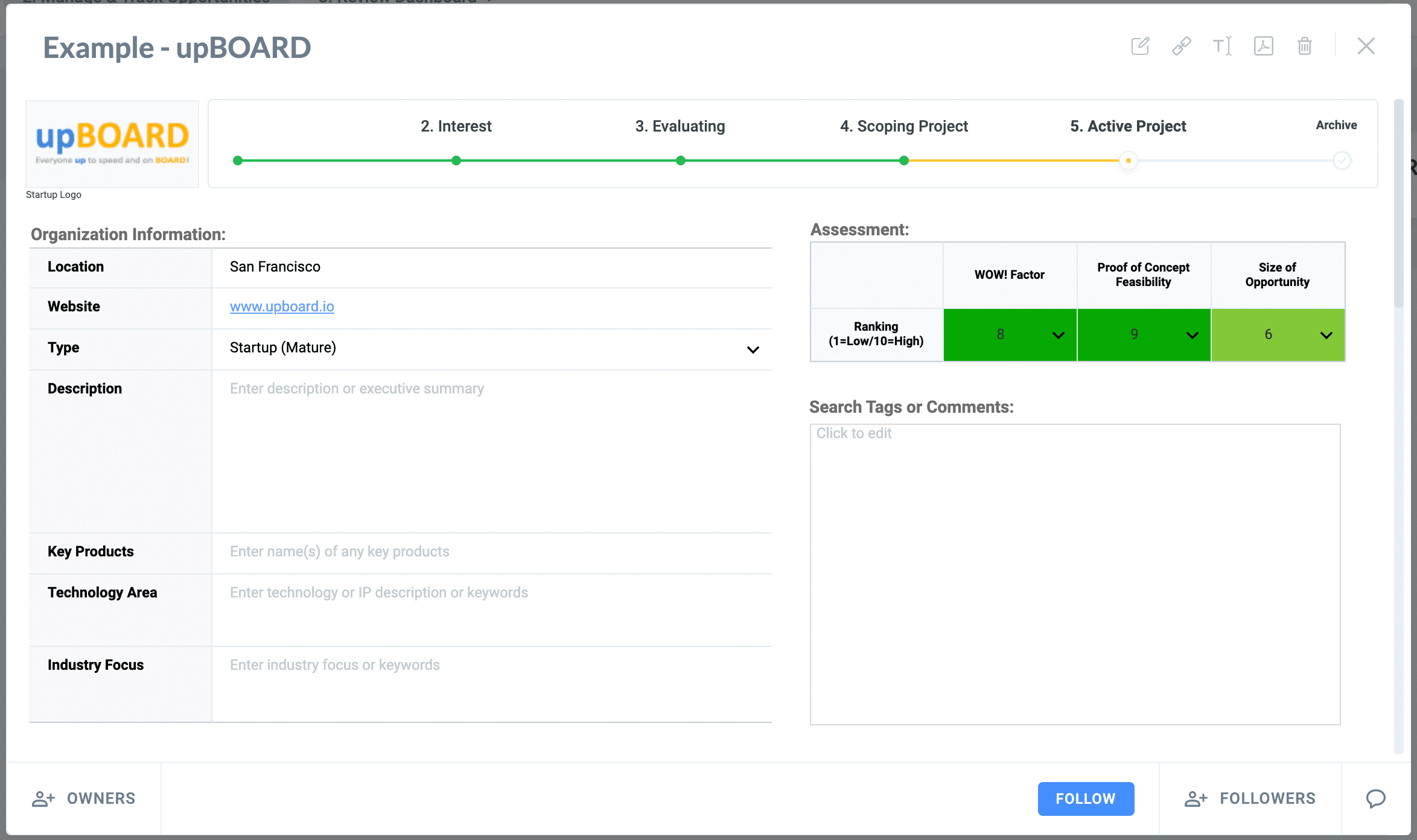The width and height of the screenshot is (1417, 840).
Task: Click the Scoping Project progress dot
Action: 904,161
